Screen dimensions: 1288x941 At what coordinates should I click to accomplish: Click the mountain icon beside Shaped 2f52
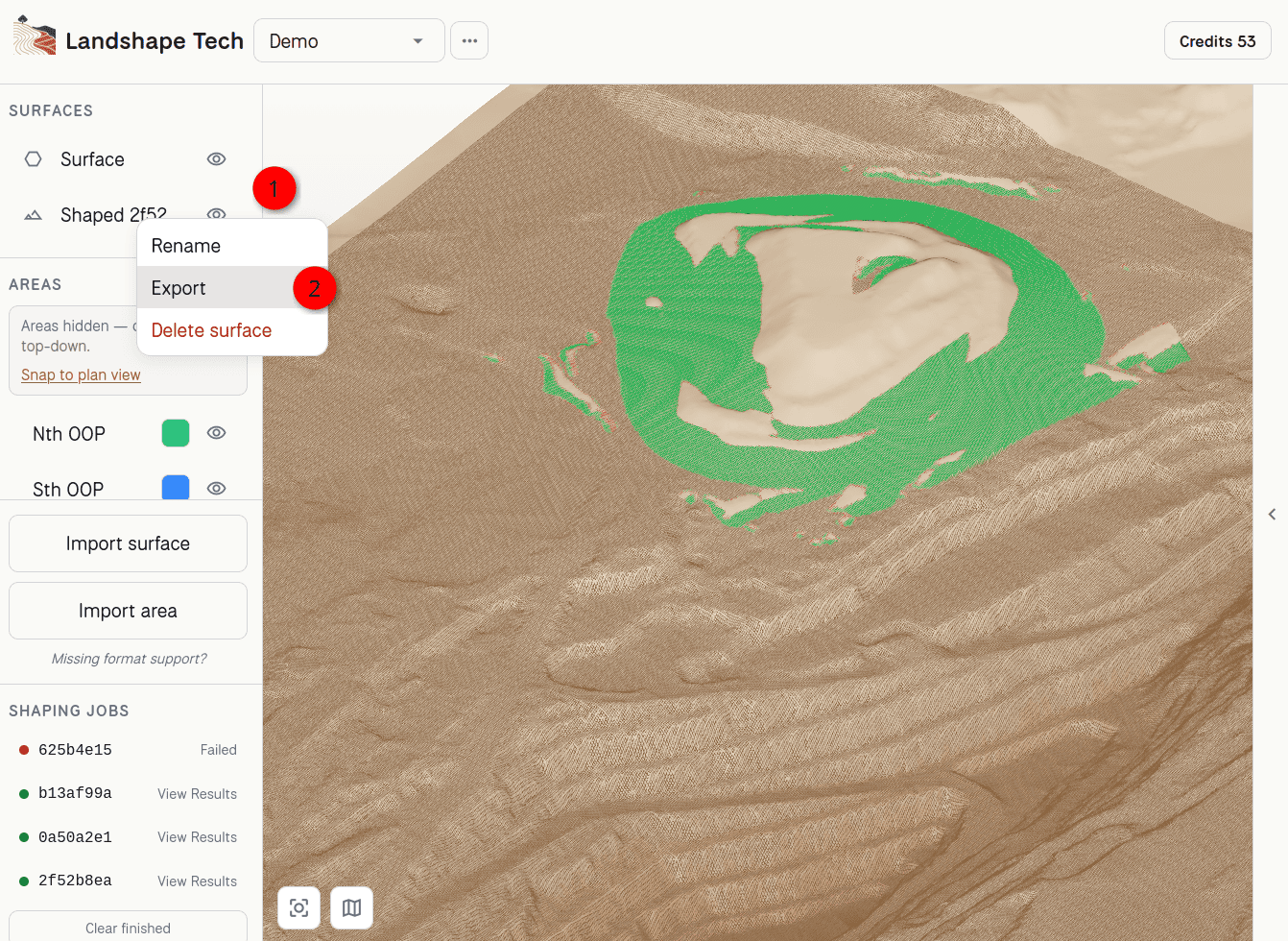tap(34, 215)
